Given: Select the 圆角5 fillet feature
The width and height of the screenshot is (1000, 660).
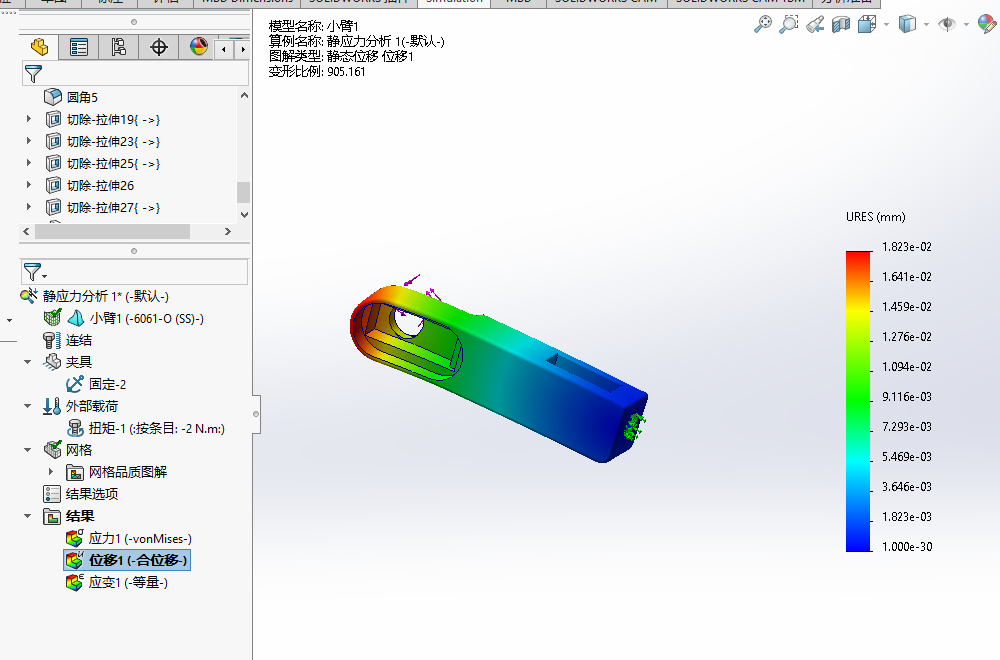Looking at the screenshot, I should [x=82, y=97].
